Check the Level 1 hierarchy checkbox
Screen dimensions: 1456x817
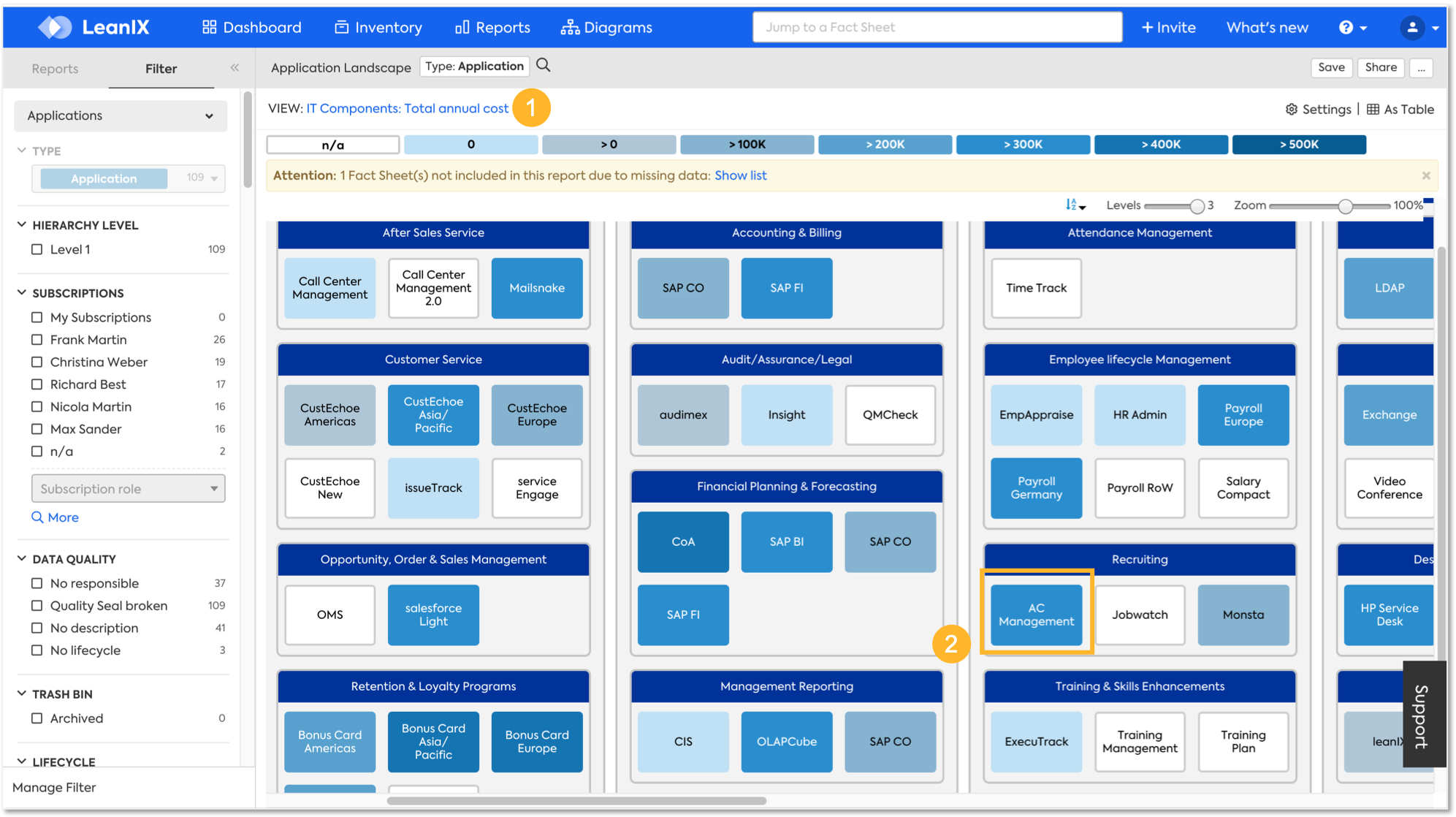click(37, 249)
